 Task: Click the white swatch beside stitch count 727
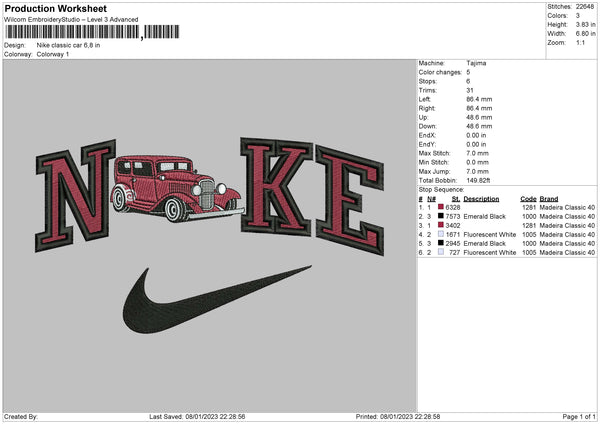441,252
